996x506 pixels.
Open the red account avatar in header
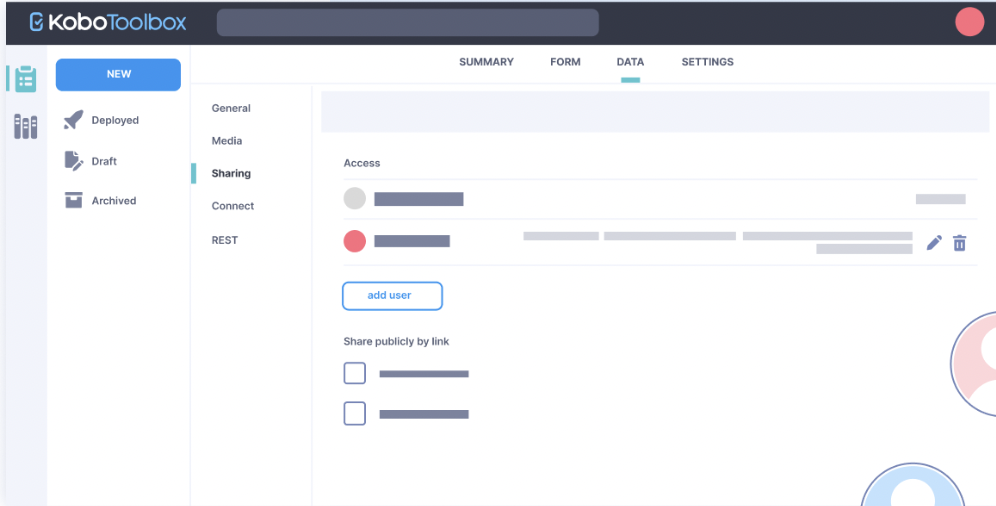969,22
